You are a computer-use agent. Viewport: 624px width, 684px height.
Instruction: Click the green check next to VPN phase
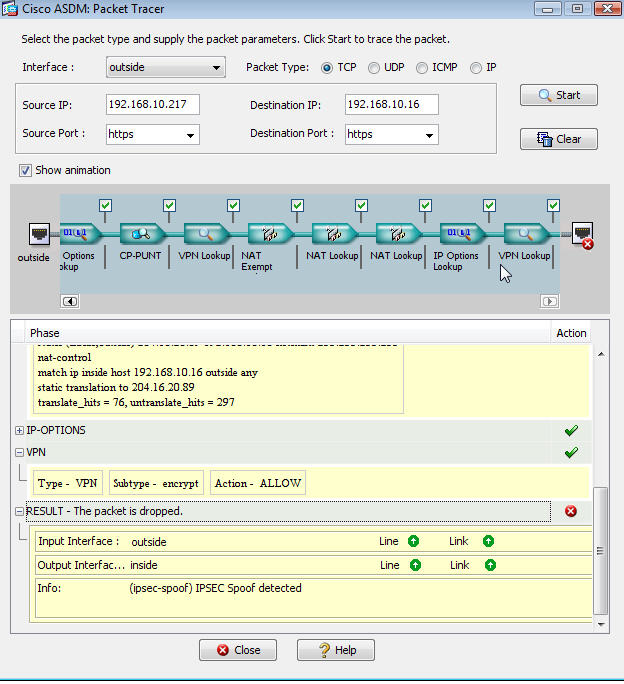[571, 452]
